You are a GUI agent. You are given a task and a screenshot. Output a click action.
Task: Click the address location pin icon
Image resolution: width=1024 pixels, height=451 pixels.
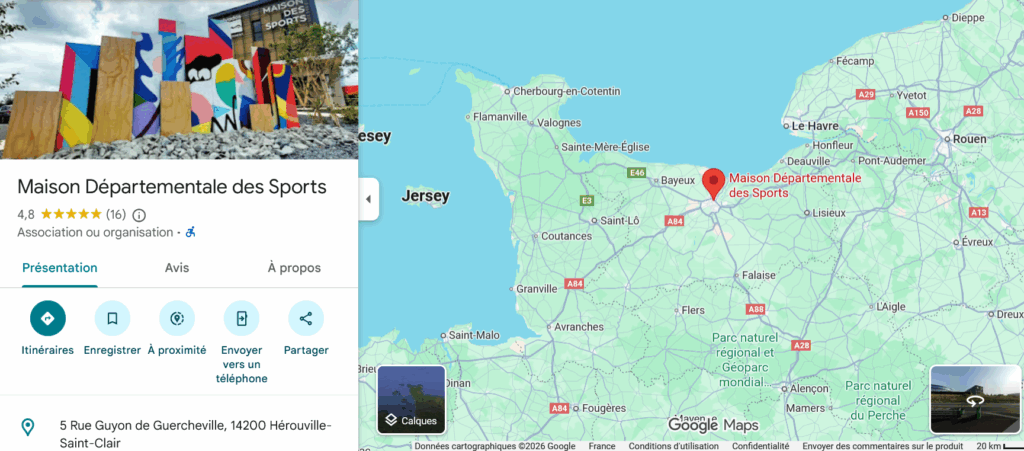(x=27, y=428)
